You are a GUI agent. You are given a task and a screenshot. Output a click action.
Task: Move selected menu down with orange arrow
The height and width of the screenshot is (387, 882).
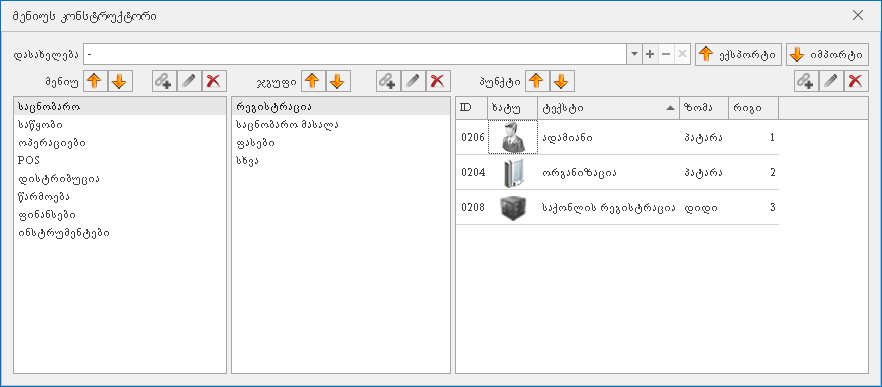click(x=120, y=82)
